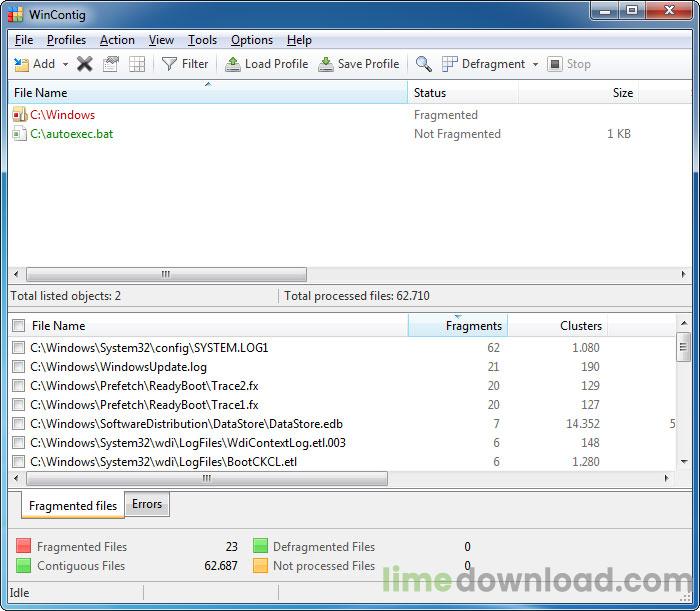Image resolution: width=700 pixels, height=611 pixels.
Task: Switch to the Errors tab
Action: pyautogui.click(x=147, y=504)
